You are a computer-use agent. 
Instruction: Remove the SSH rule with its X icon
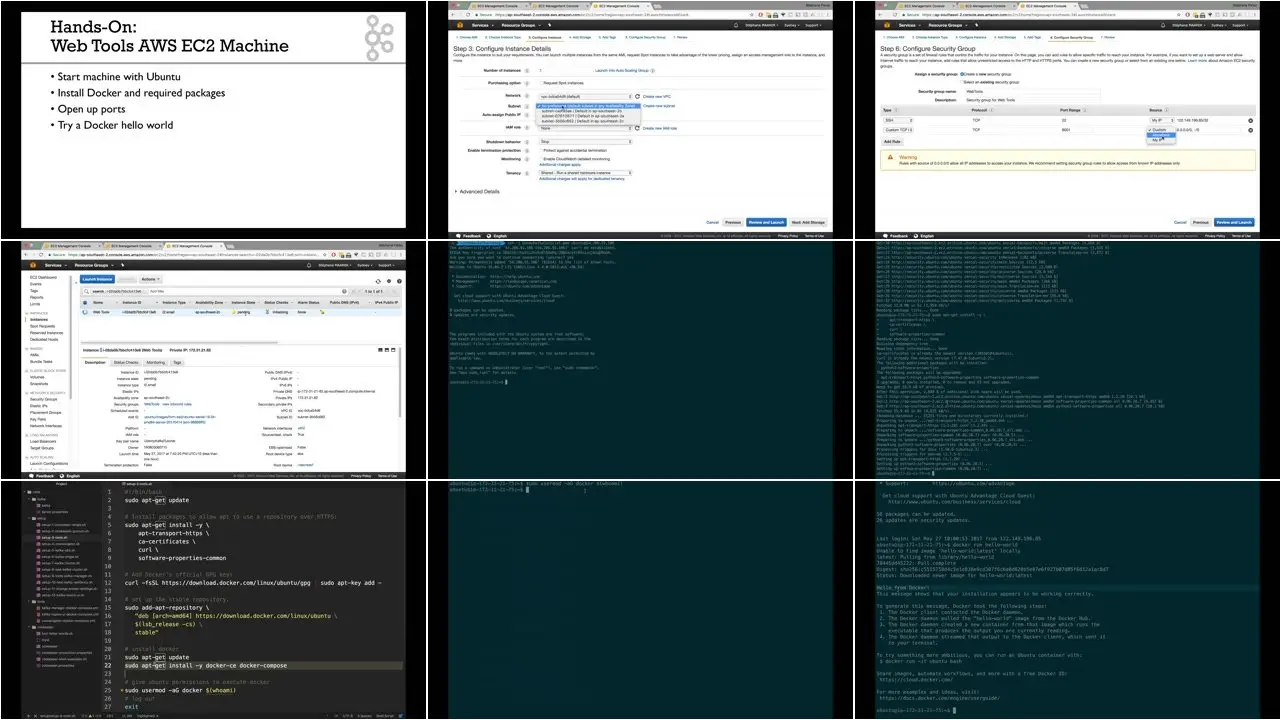(1250, 120)
